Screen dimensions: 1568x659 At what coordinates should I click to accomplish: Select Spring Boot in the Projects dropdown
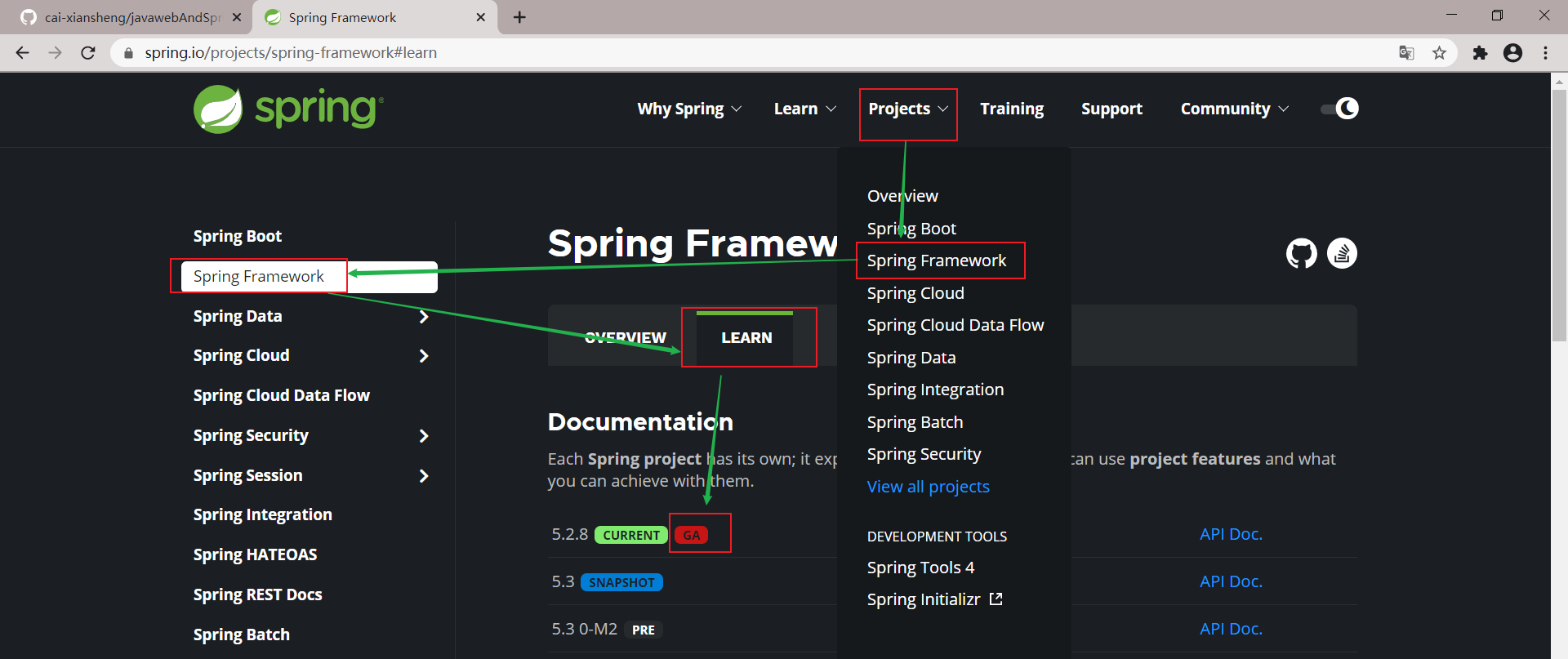pyautogui.click(x=911, y=229)
